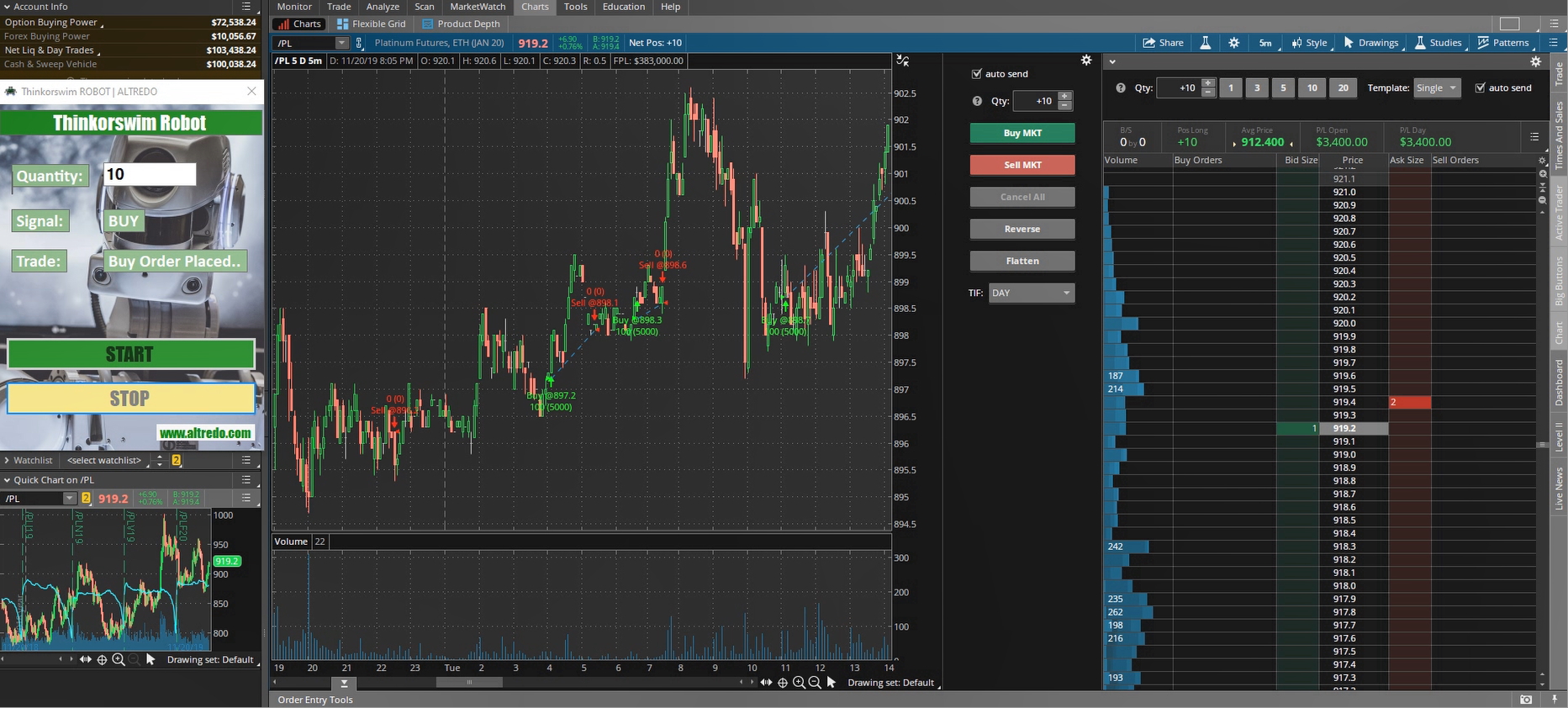Click the main chart horizontal scrollbar thumb
The image size is (1568, 708).
point(468,683)
